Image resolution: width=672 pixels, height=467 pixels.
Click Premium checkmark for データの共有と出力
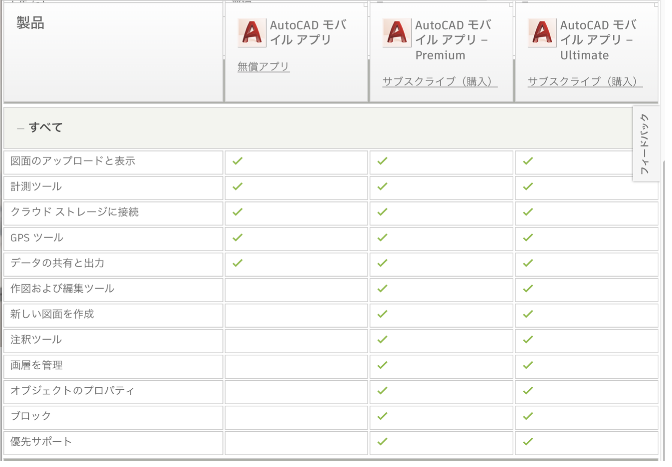point(382,263)
